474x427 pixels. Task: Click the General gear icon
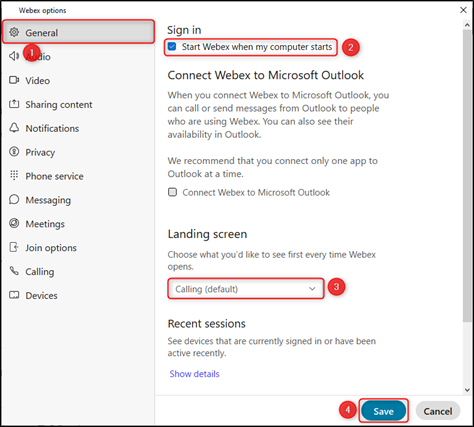14,32
